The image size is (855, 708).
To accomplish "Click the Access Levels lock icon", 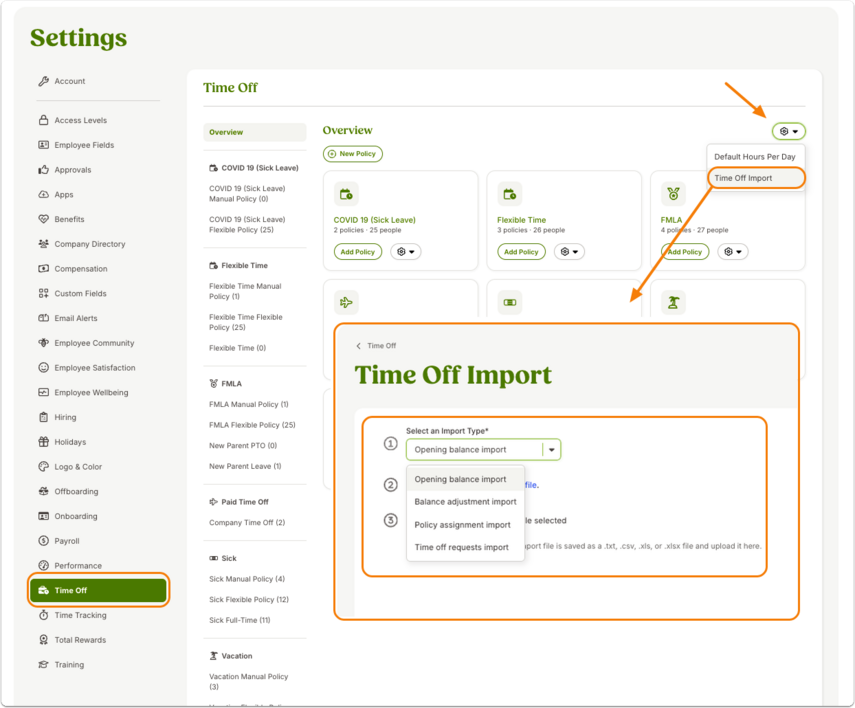I will [44, 120].
